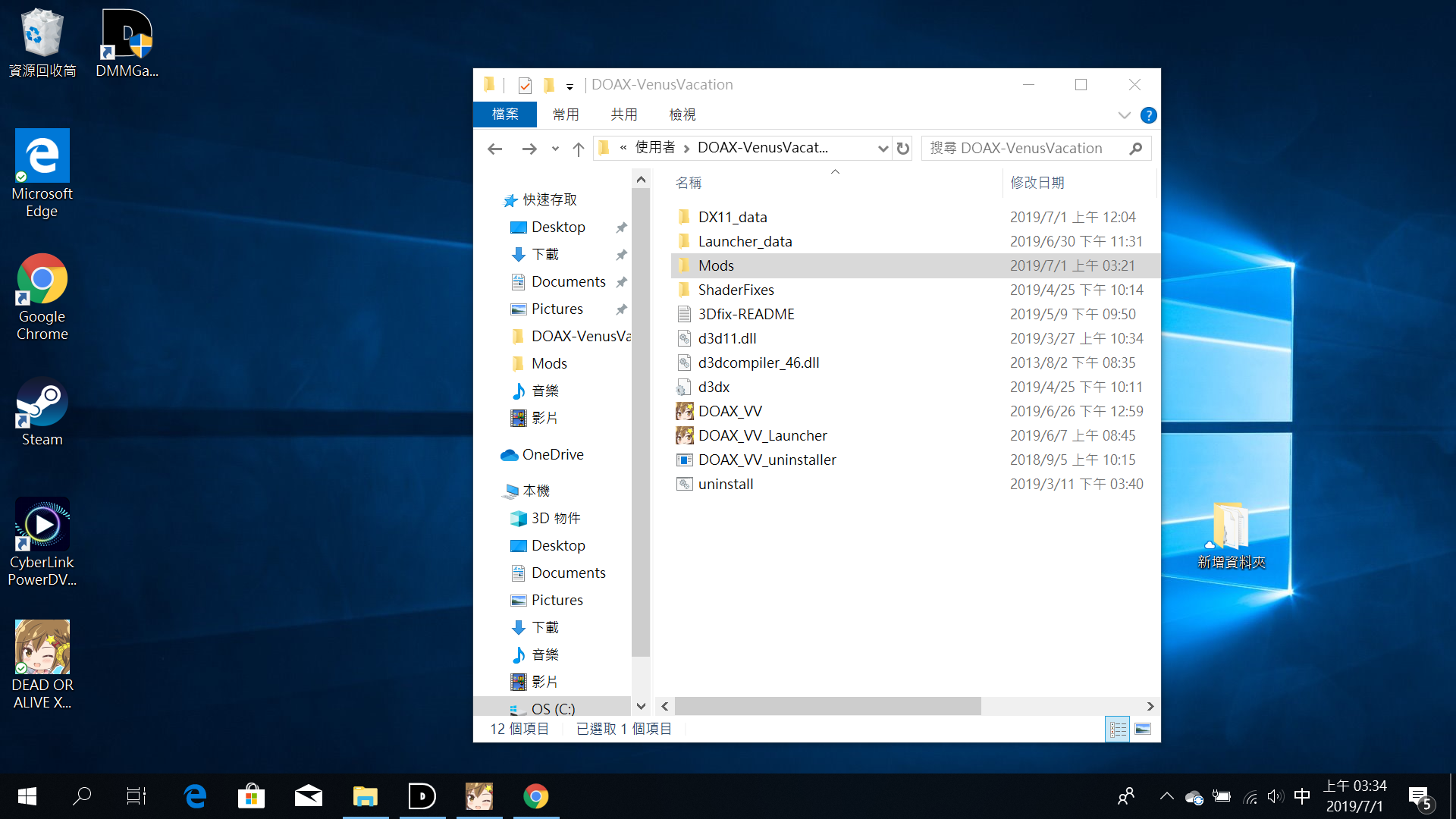Click the Back arrow in File Explorer

coord(495,149)
